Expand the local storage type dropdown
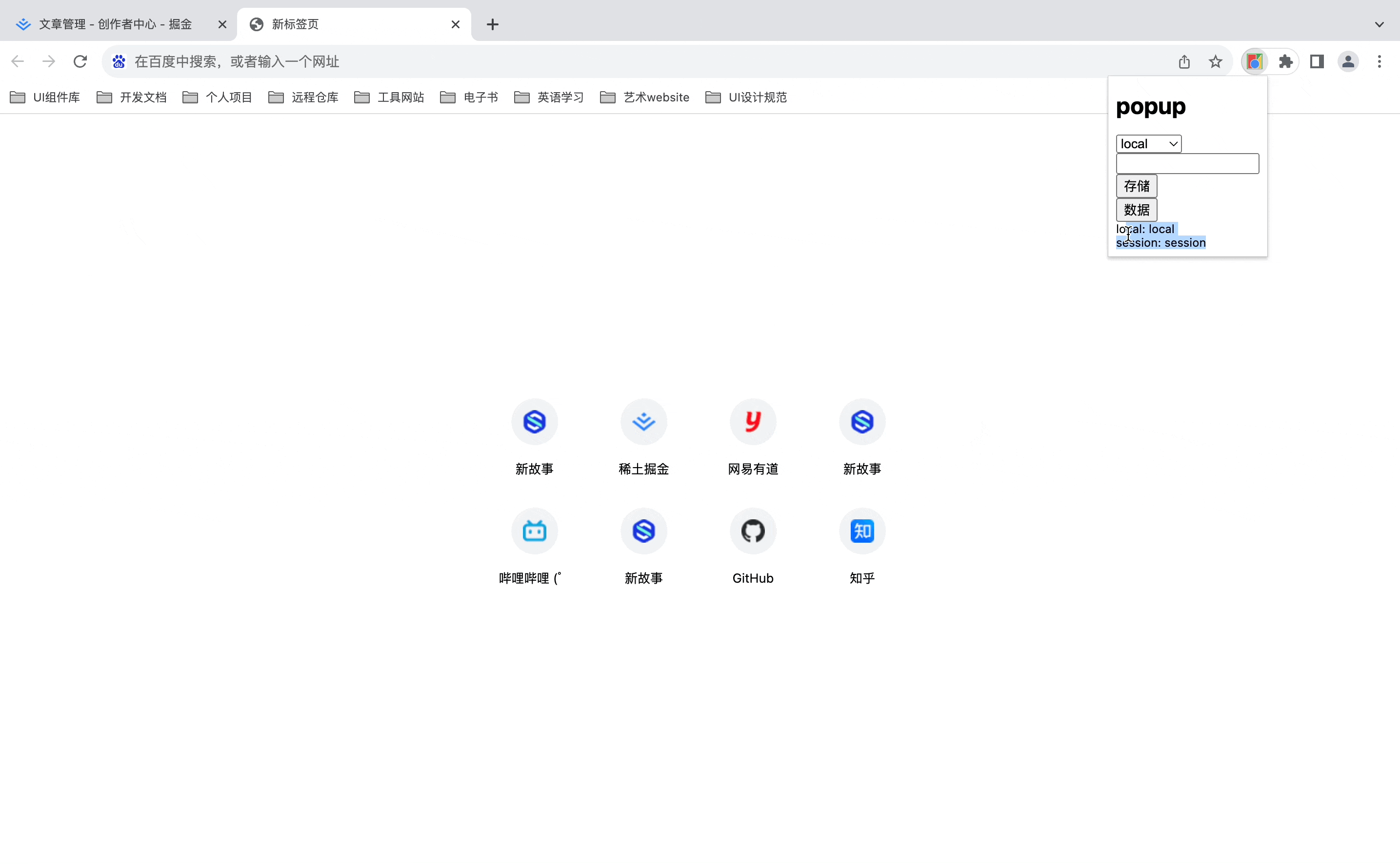The width and height of the screenshot is (1400, 865). tap(1148, 143)
